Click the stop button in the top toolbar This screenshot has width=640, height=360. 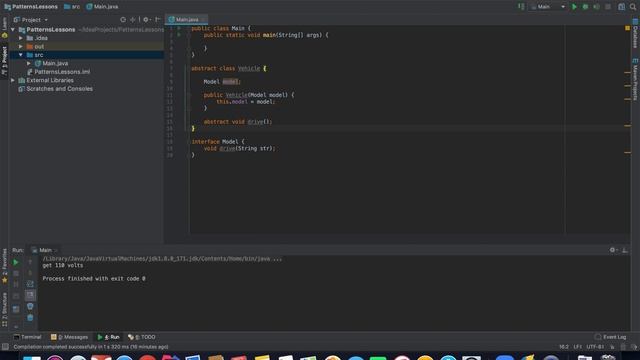pyautogui.click(x=608, y=7)
